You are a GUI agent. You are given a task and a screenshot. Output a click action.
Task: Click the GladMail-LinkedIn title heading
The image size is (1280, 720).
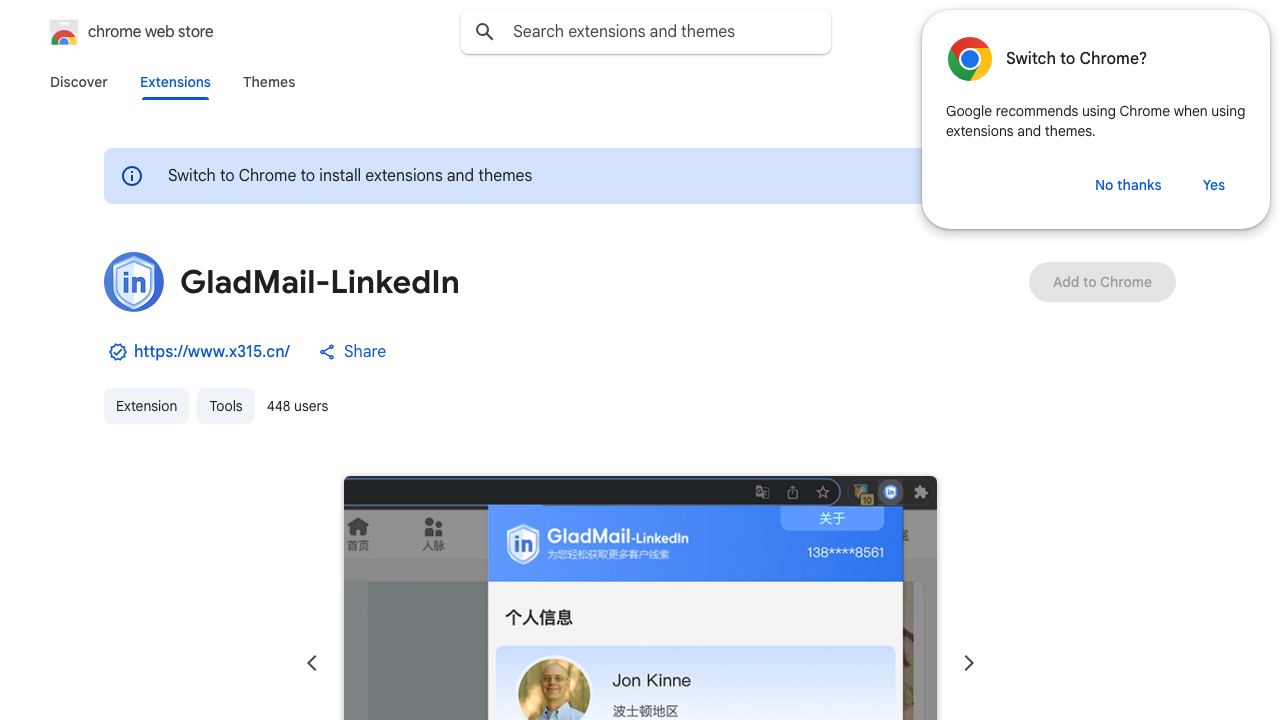[320, 282]
